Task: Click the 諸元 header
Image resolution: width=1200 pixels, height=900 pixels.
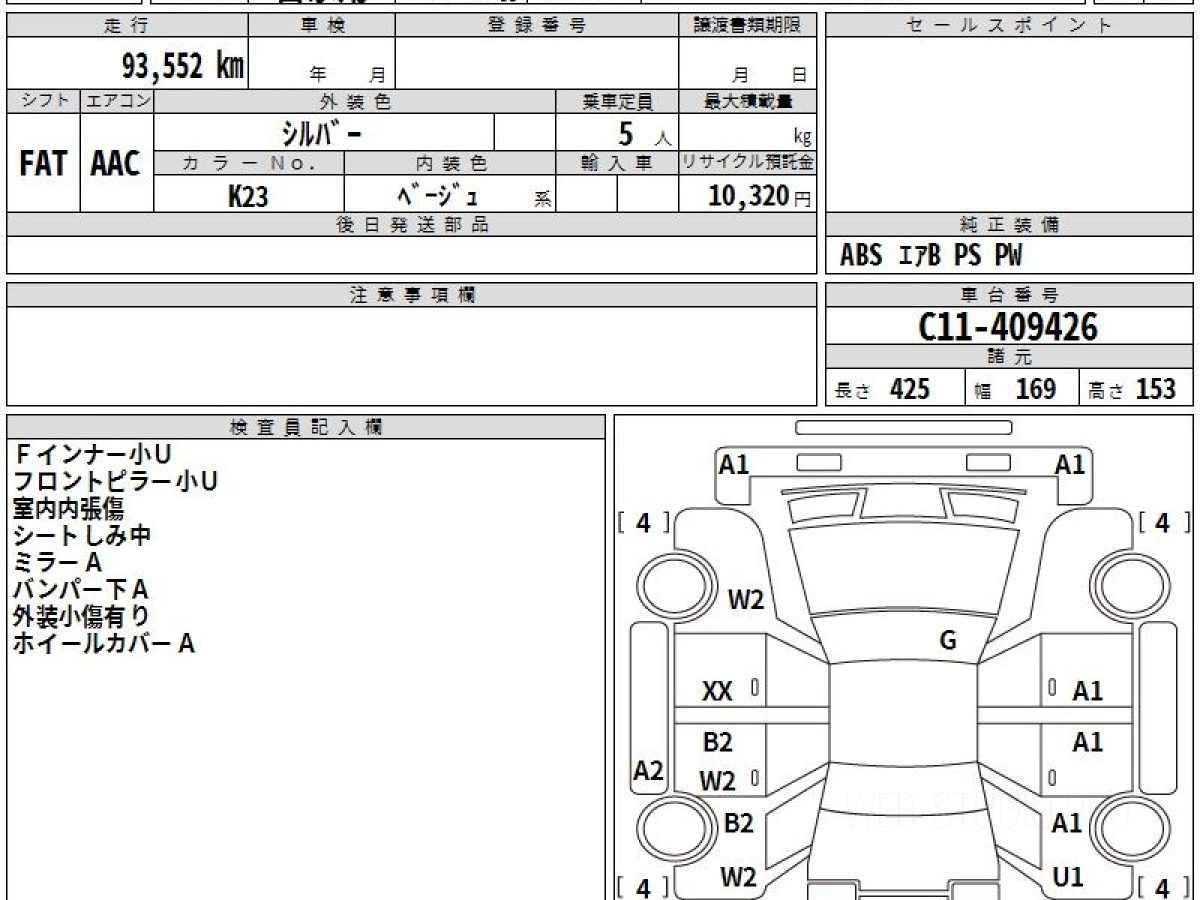Action: pyautogui.click(x=1010, y=357)
